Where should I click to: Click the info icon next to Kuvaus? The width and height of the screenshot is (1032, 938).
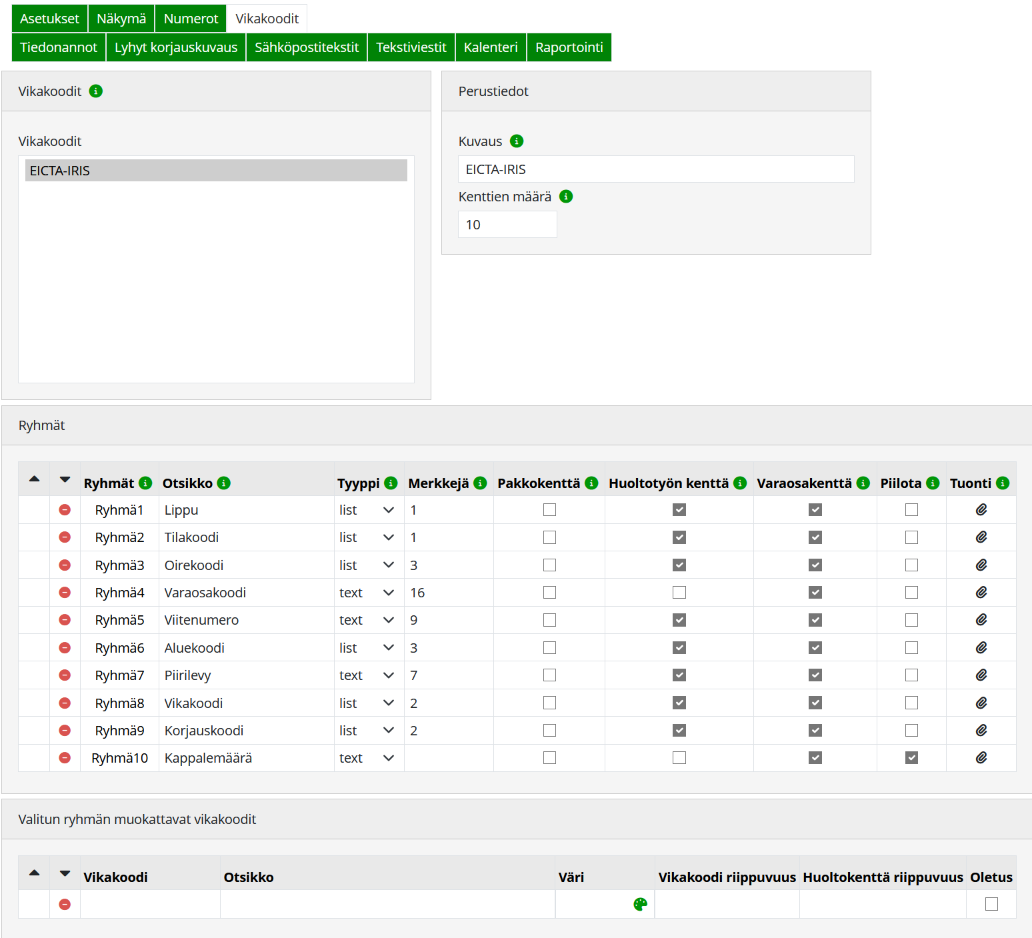pos(517,141)
